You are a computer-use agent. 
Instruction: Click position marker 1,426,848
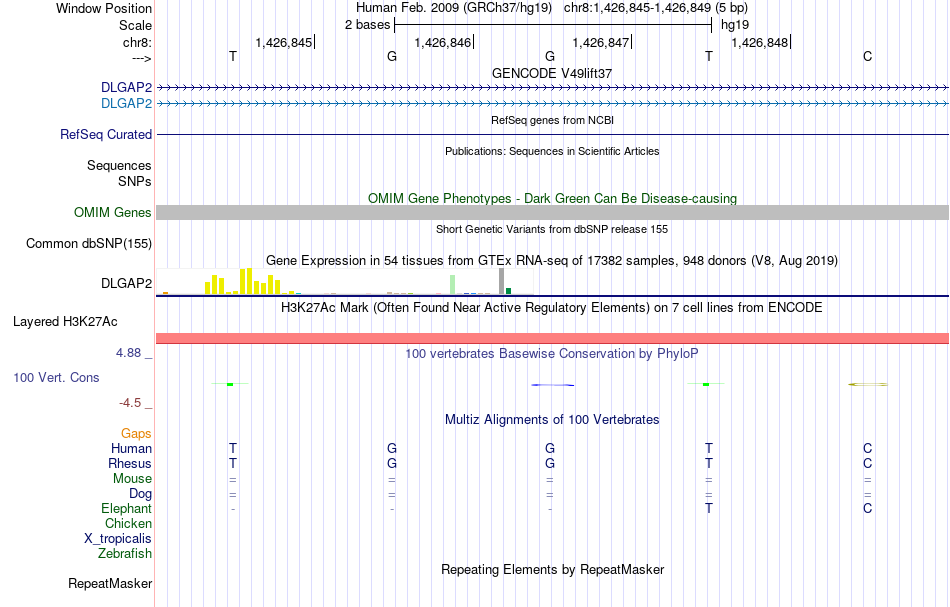tap(760, 42)
